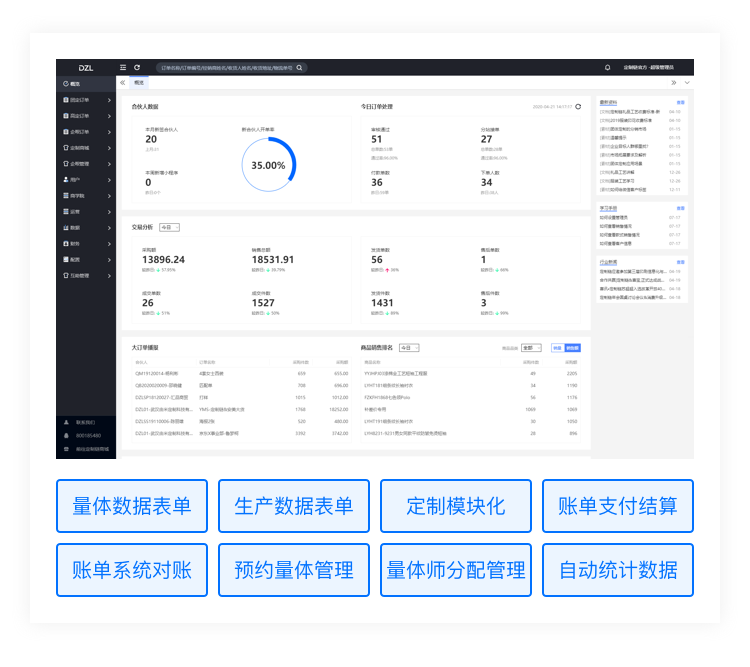Click the 账单支付结算 button
Screen dimensions: 750x667
click(x=618, y=506)
